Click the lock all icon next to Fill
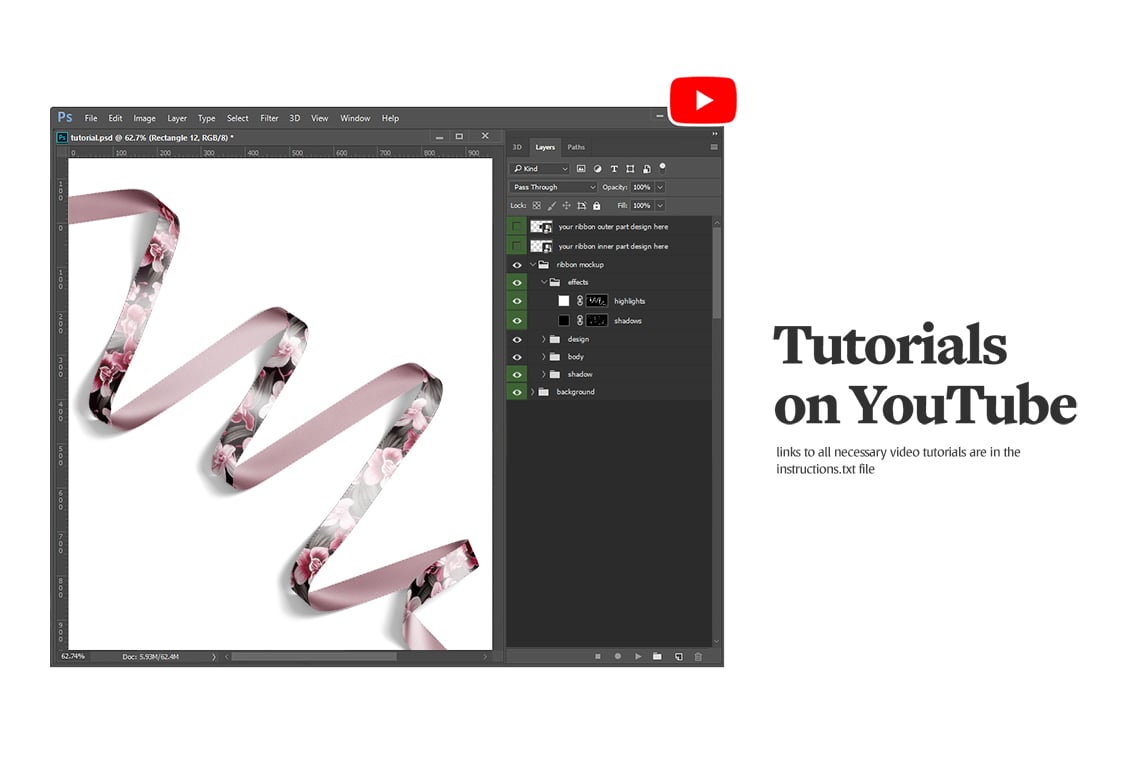The width and height of the screenshot is (1138, 759). (x=597, y=205)
